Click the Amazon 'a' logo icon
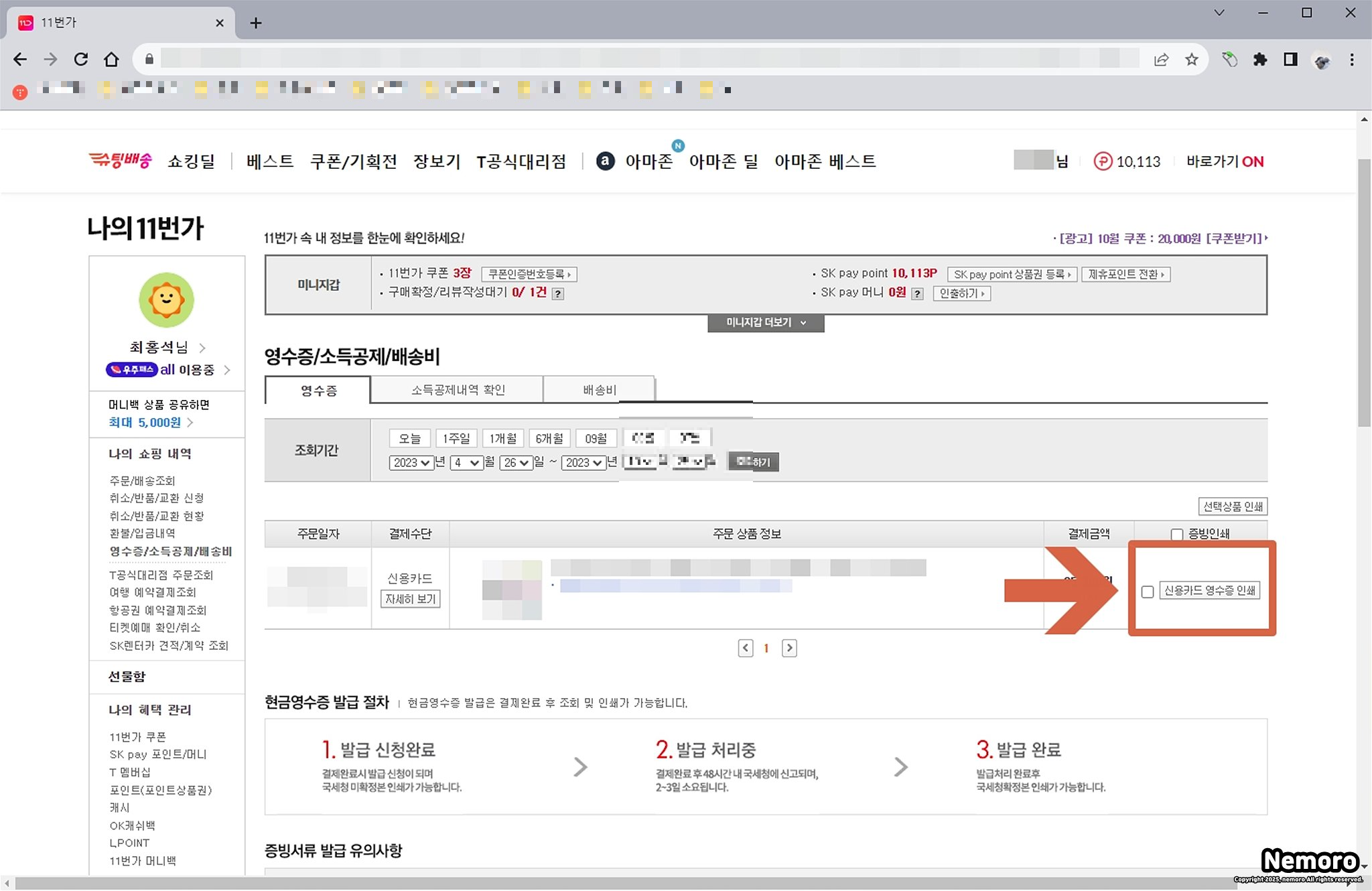The image size is (1372, 891). tap(605, 161)
